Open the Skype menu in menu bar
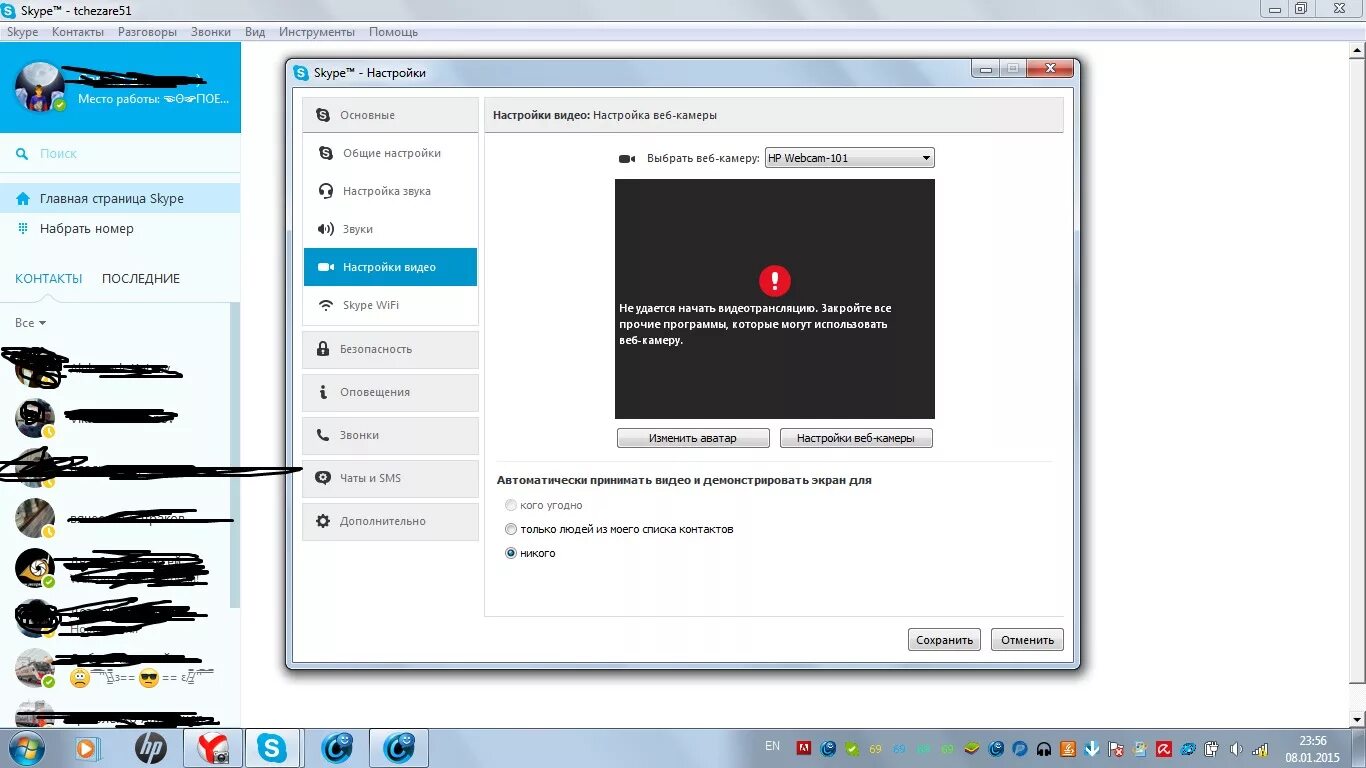 click(x=22, y=32)
